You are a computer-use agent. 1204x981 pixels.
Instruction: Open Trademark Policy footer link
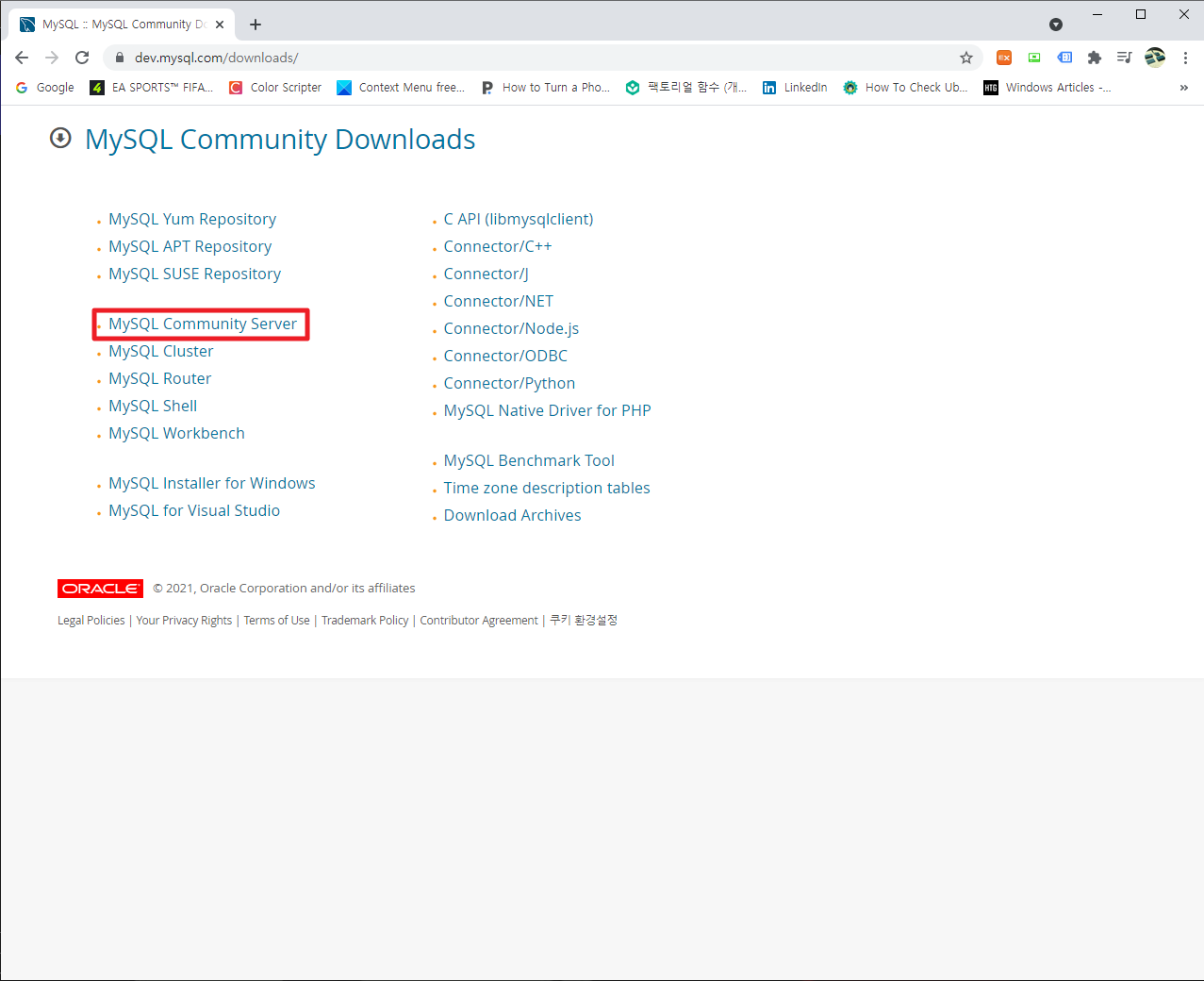(365, 621)
